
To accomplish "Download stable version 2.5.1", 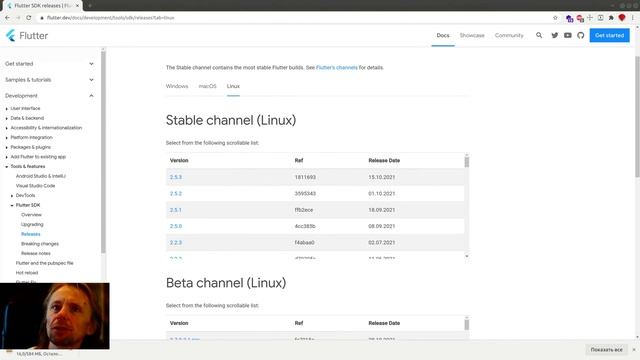I will pos(176,210).
